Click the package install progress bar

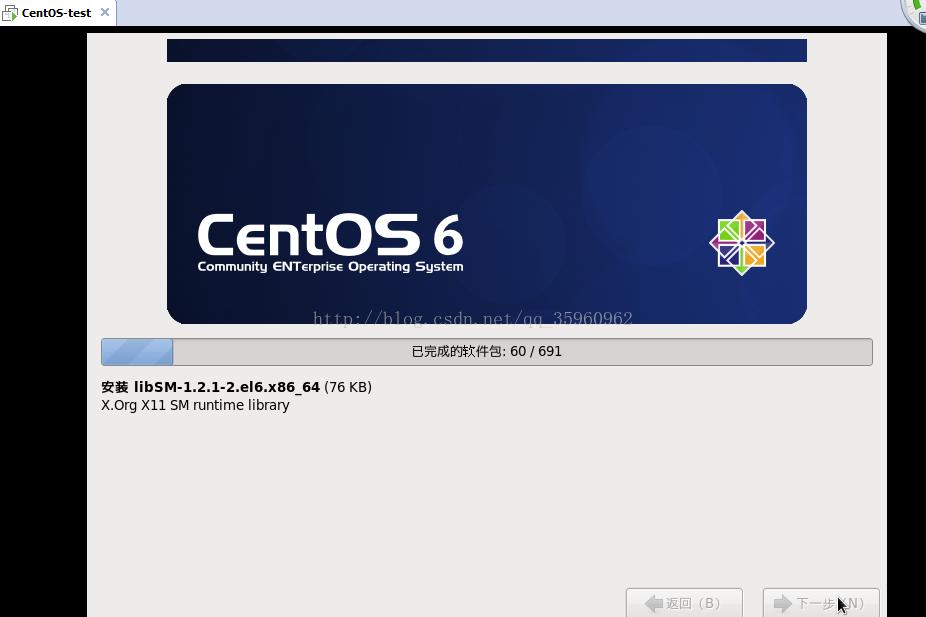coord(487,352)
